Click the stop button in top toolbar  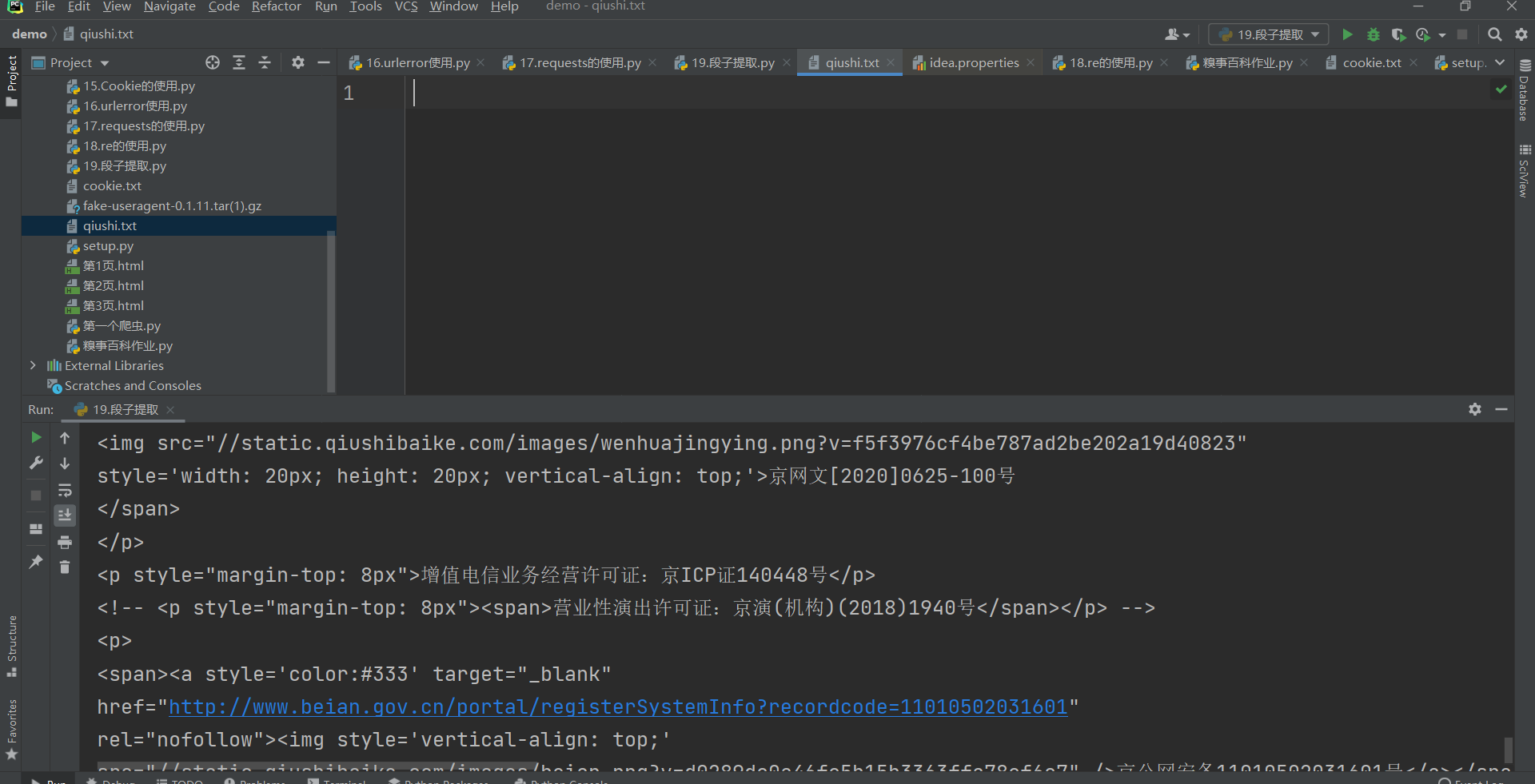click(1462, 34)
